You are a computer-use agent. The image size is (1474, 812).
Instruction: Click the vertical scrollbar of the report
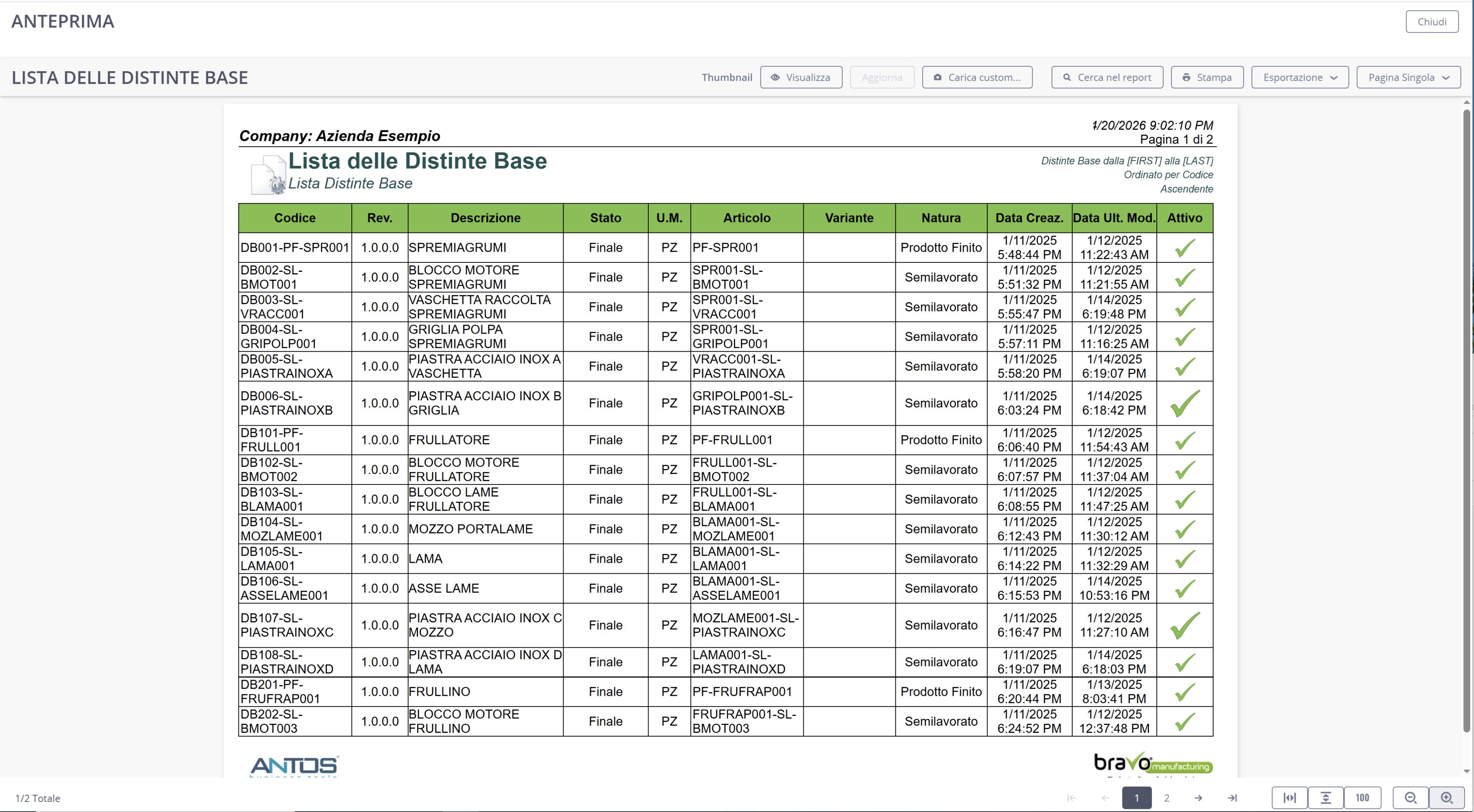click(1466, 420)
